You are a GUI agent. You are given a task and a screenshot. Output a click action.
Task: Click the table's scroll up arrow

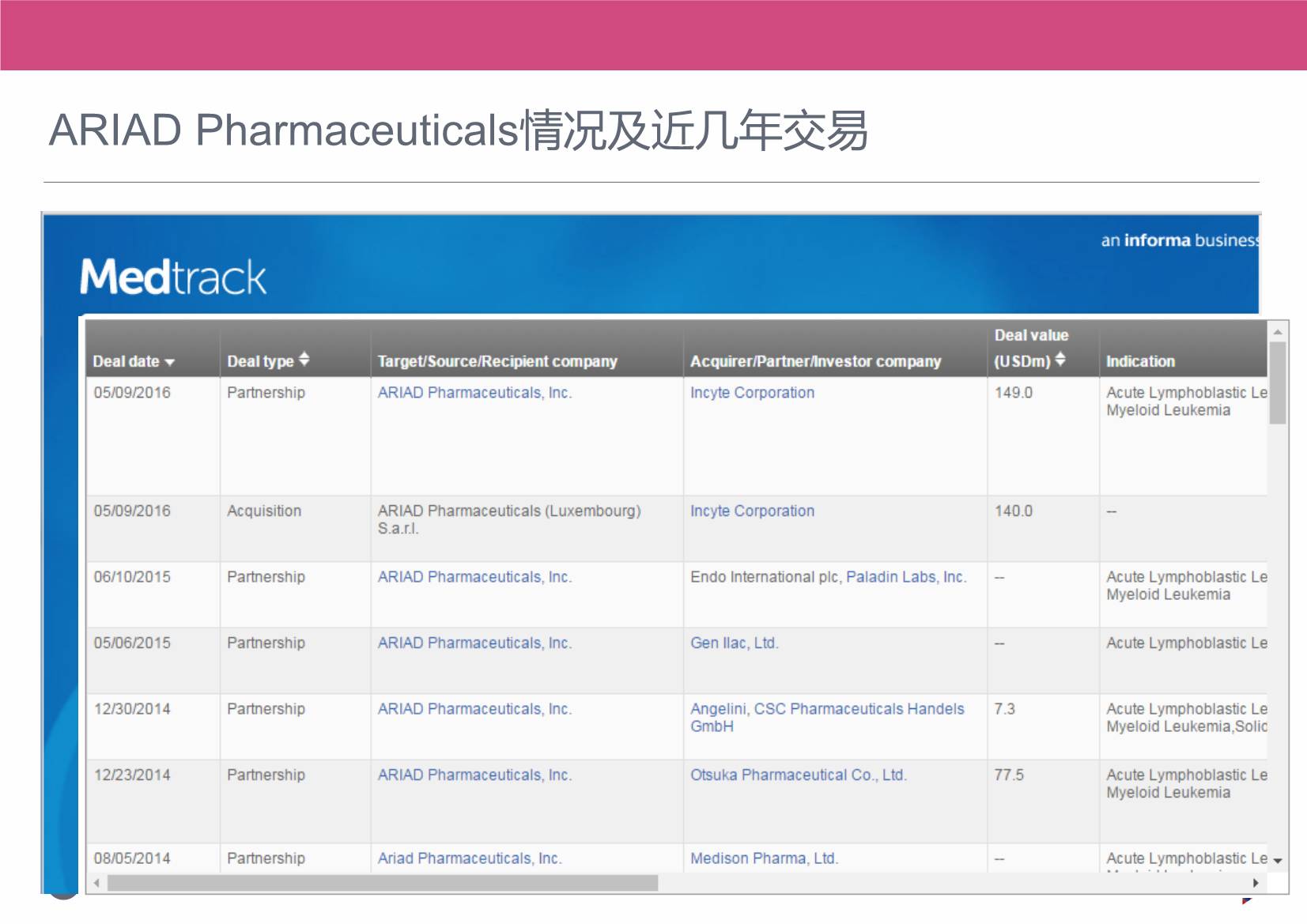click(x=1278, y=332)
